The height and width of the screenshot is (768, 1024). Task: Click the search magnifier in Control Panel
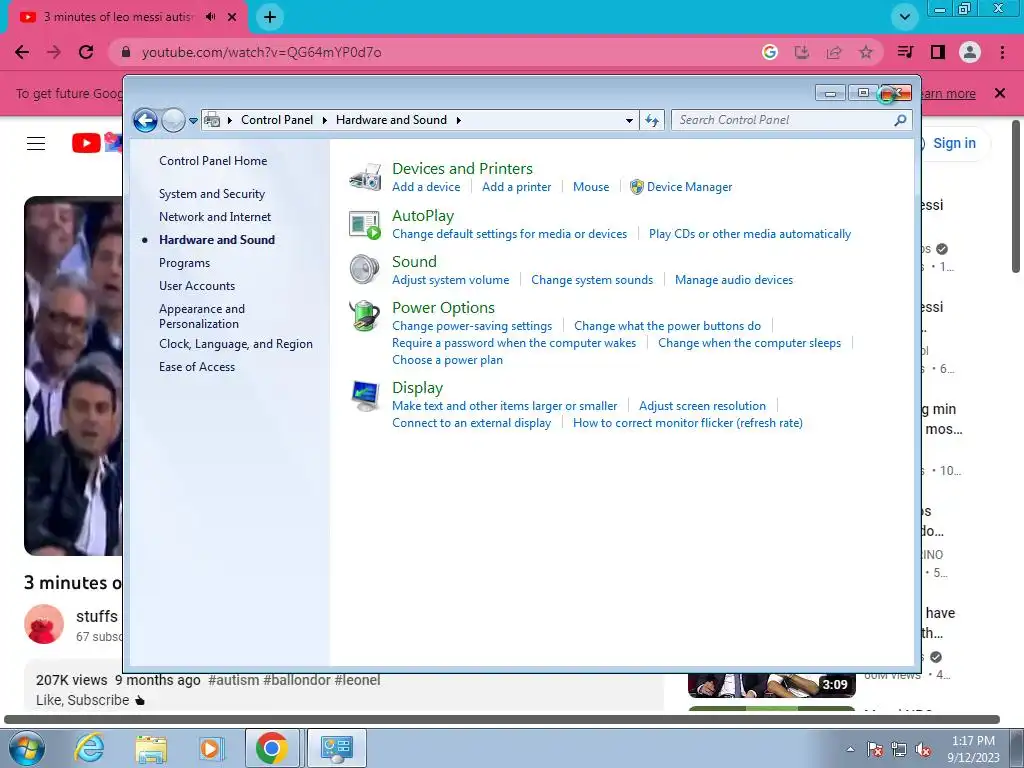pos(900,120)
